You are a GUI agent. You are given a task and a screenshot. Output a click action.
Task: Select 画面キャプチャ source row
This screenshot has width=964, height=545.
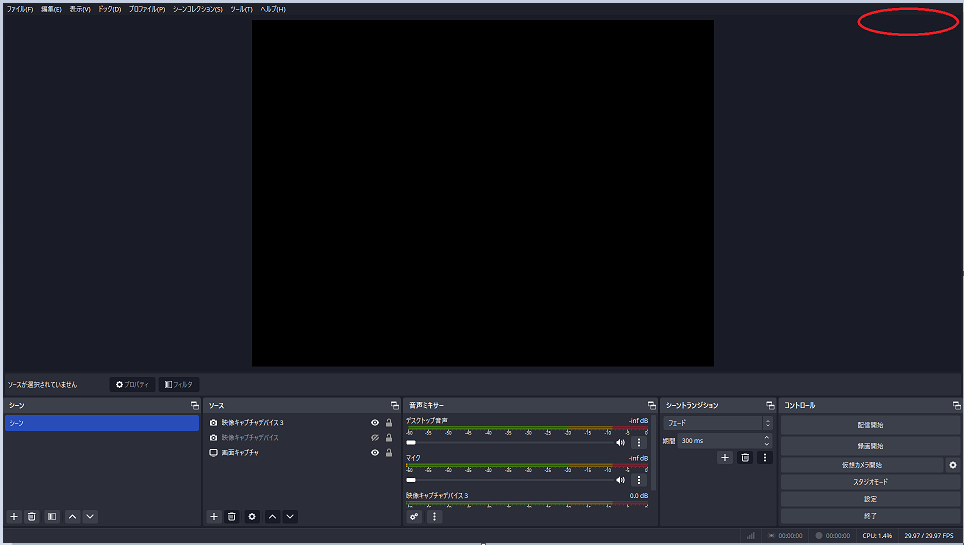click(301, 452)
